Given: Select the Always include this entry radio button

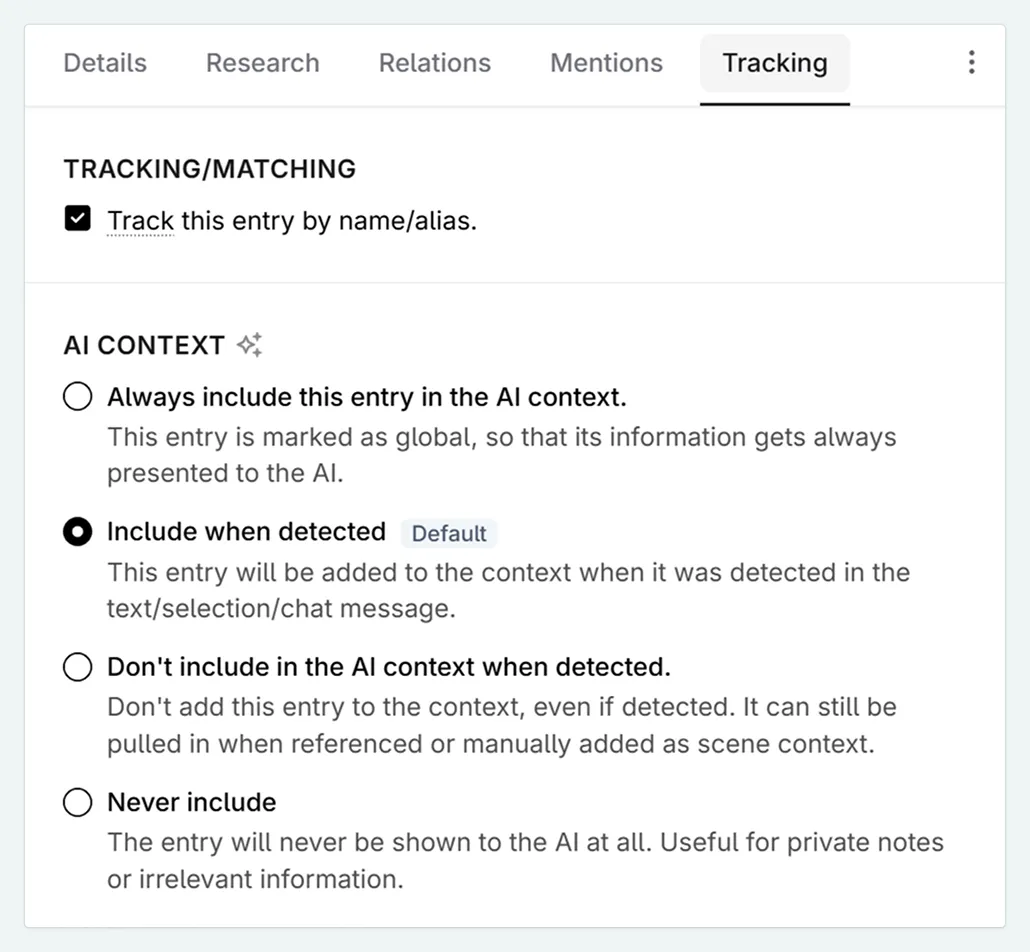Looking at the screenshot, I should coord(77,396).
